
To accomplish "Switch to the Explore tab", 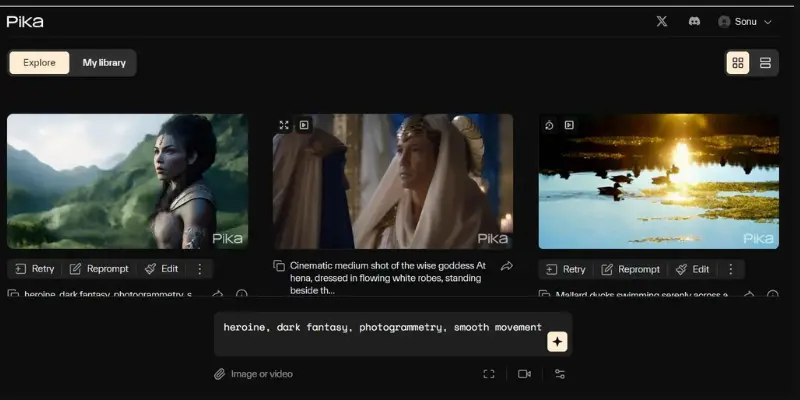I will pos(39,63).
